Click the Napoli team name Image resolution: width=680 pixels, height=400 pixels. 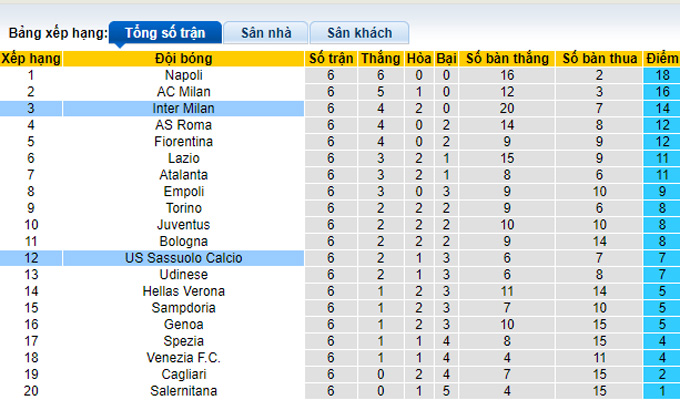[x=182, y=75]
